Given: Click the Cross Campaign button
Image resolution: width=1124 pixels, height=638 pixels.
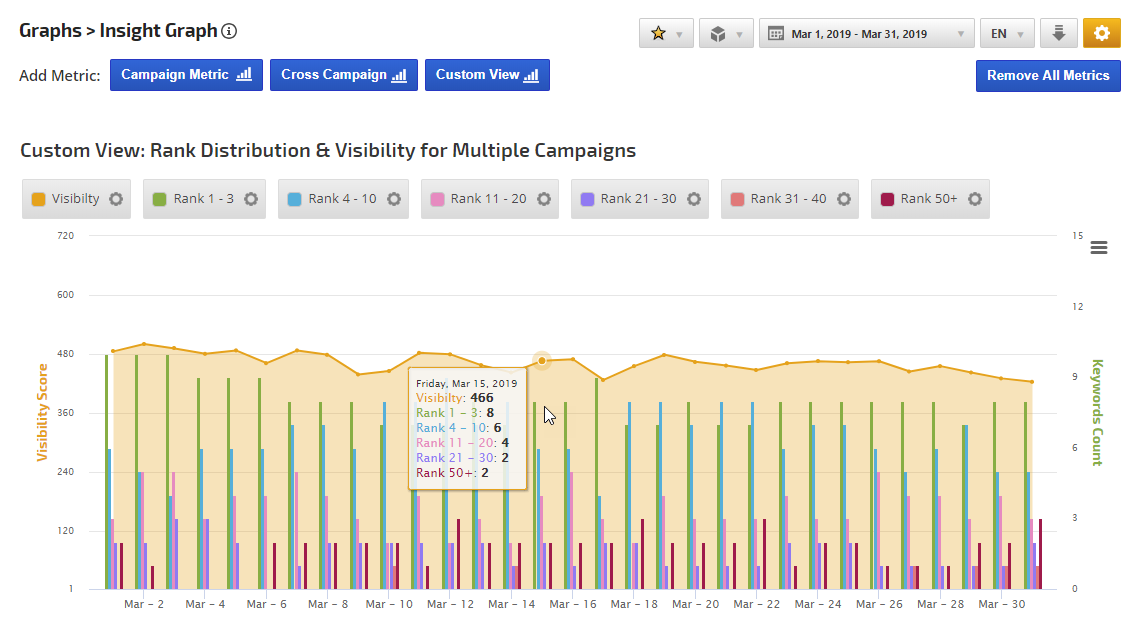Looking at the screenshot, I should [x=343, y=75].
